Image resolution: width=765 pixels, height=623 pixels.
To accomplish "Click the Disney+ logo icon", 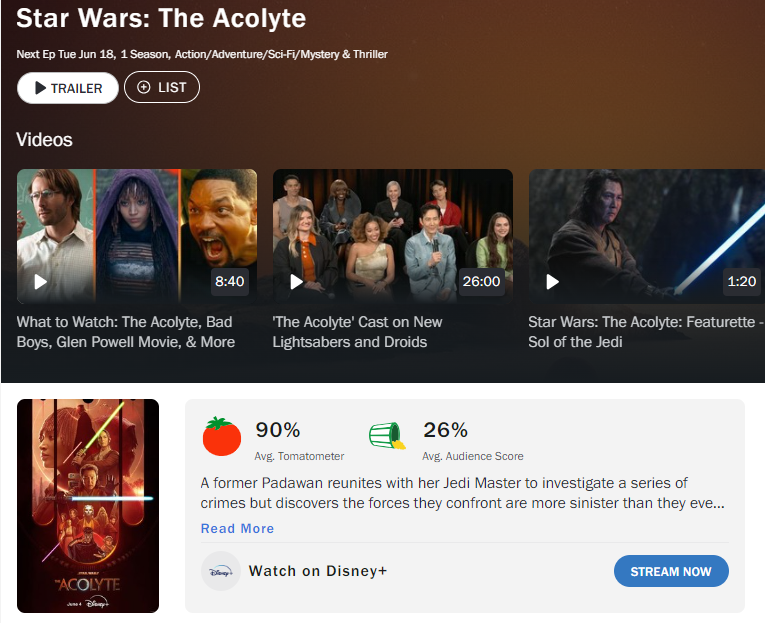I will tap(221, 571).
